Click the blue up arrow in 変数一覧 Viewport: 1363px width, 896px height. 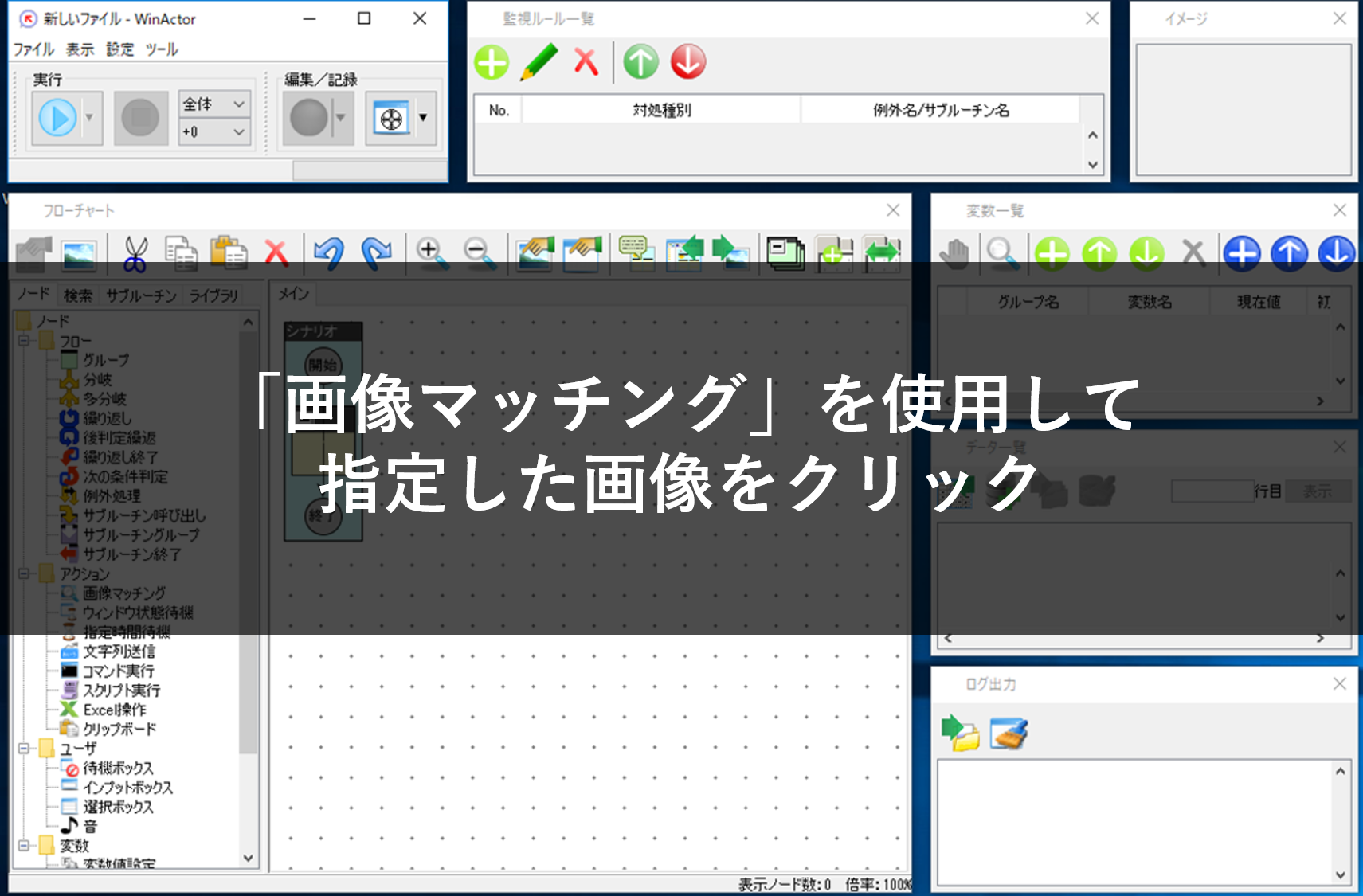tap(1290, 253)
